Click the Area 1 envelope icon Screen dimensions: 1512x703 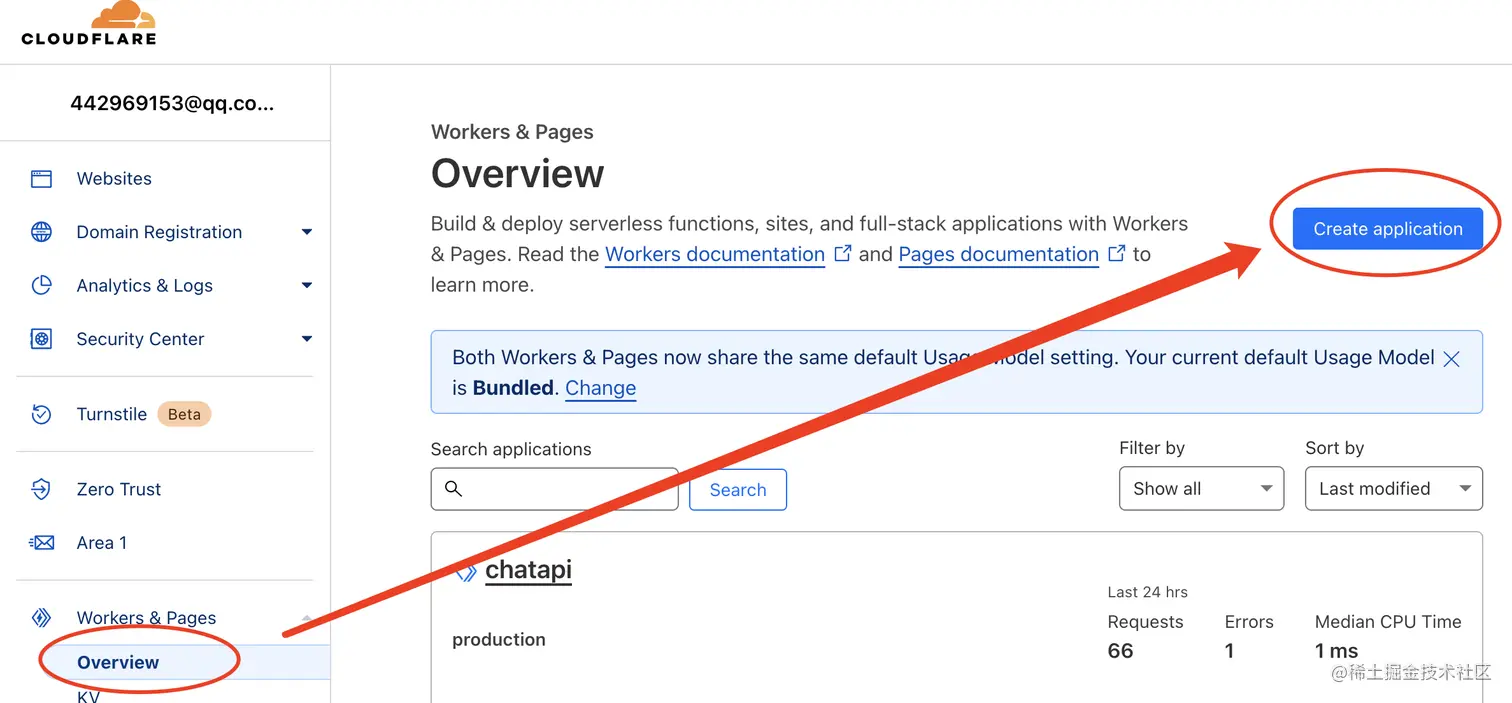coord(41,543)
